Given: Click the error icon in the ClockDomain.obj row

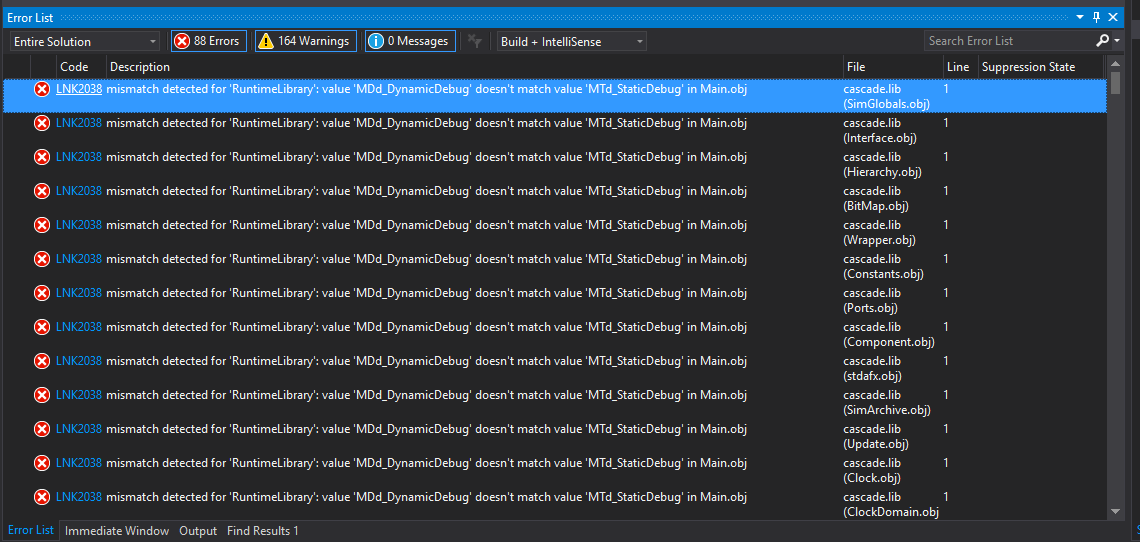Looking at the screenshot, I should pyautogui.click(x=42, y=496).
